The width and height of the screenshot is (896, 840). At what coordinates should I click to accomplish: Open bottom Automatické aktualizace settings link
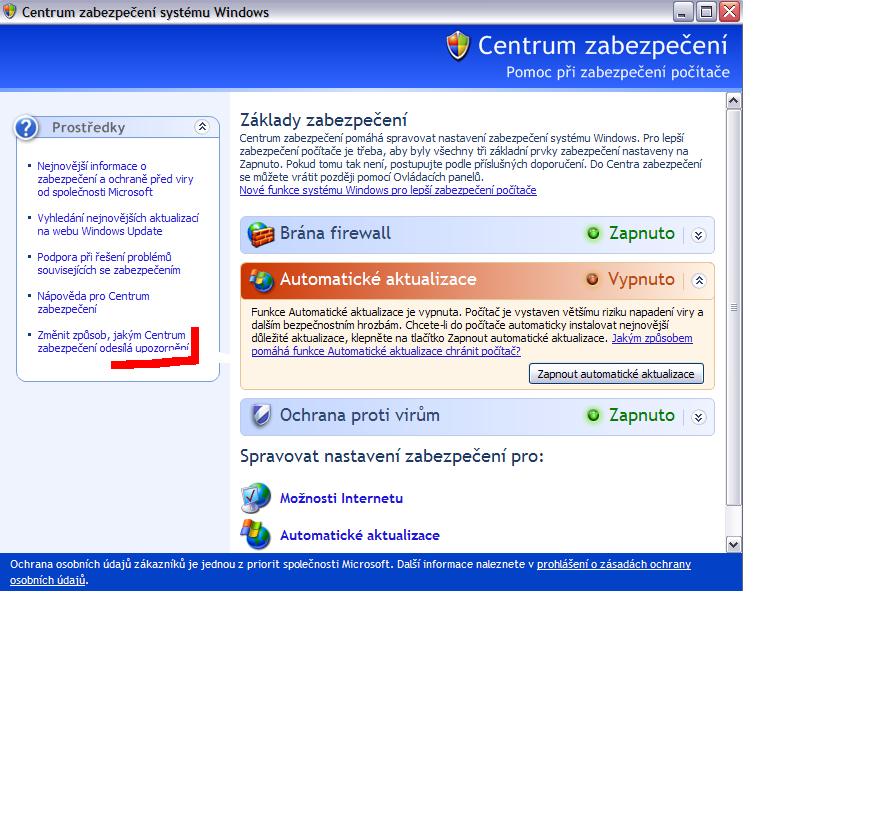tap(359, 535)
